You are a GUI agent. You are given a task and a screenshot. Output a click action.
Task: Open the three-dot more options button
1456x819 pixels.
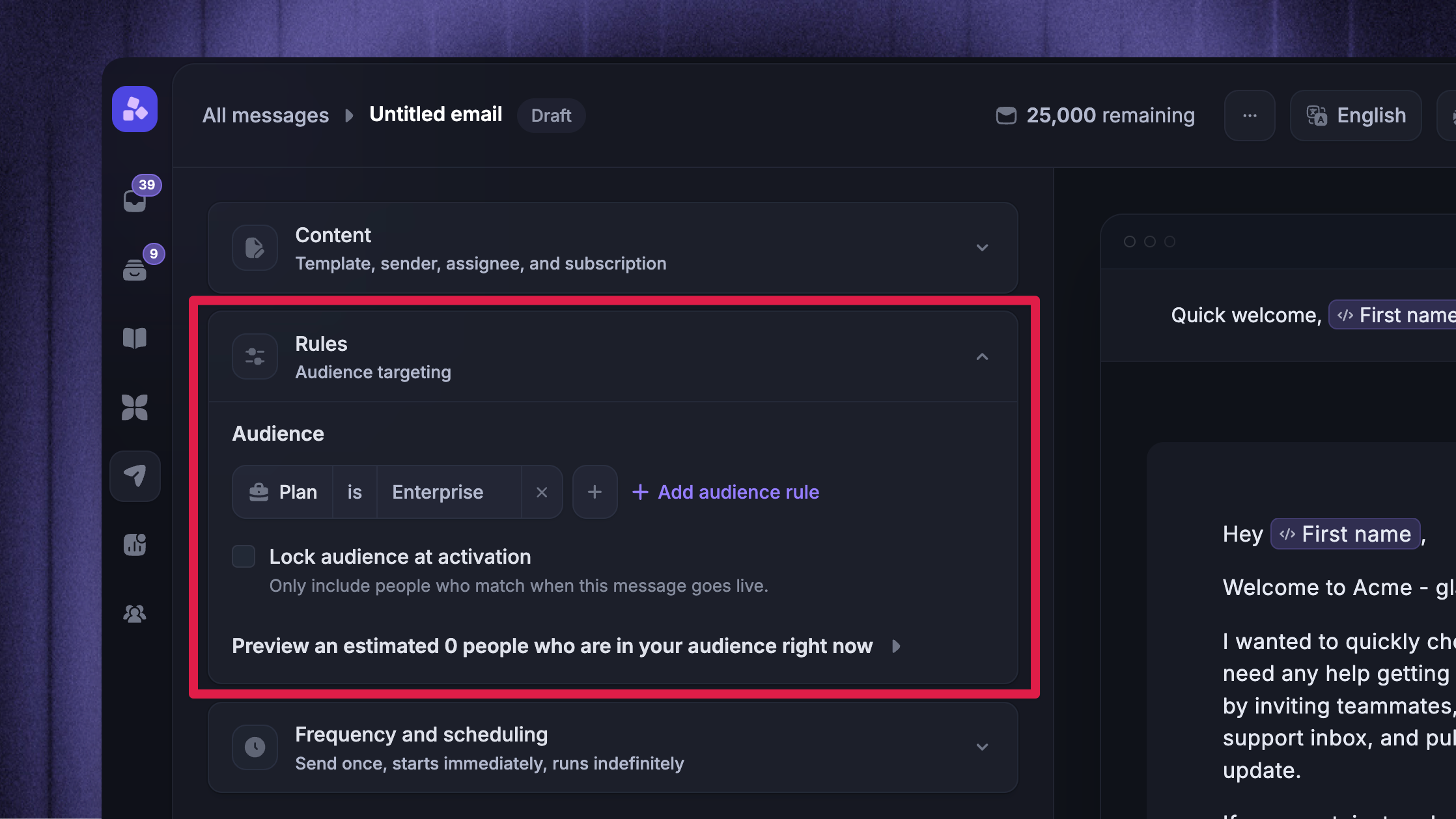(x=1250, y=115)
